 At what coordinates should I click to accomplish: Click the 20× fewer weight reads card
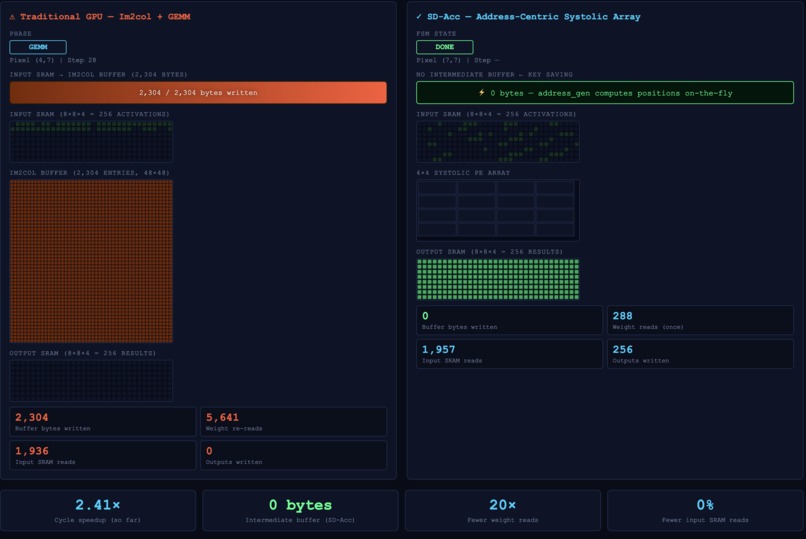[x=503, y=510]
